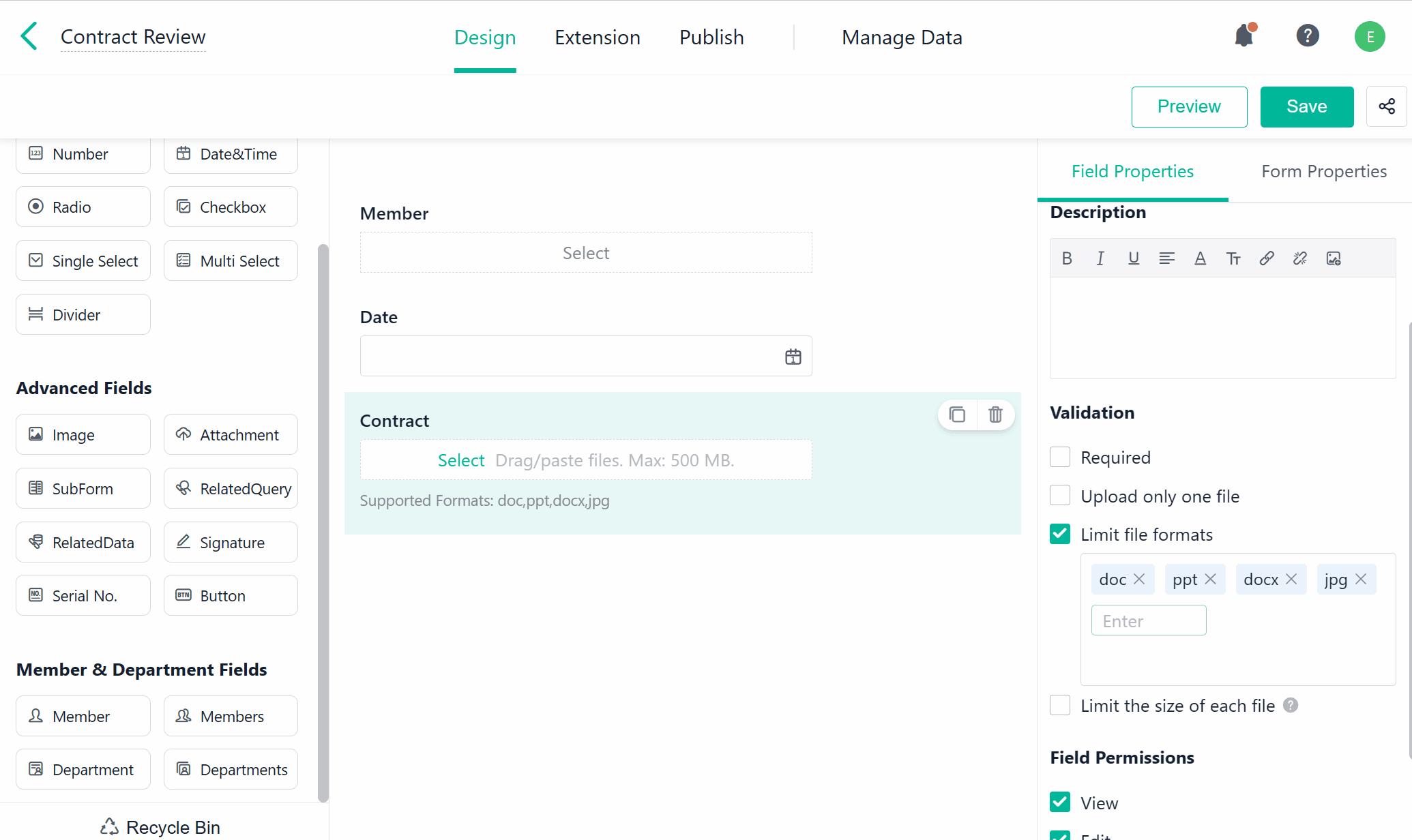Image resolution: width=1412 pixels, height=840 pixels.
Task: Delete the Contract field
Action: tap(995, 415)
